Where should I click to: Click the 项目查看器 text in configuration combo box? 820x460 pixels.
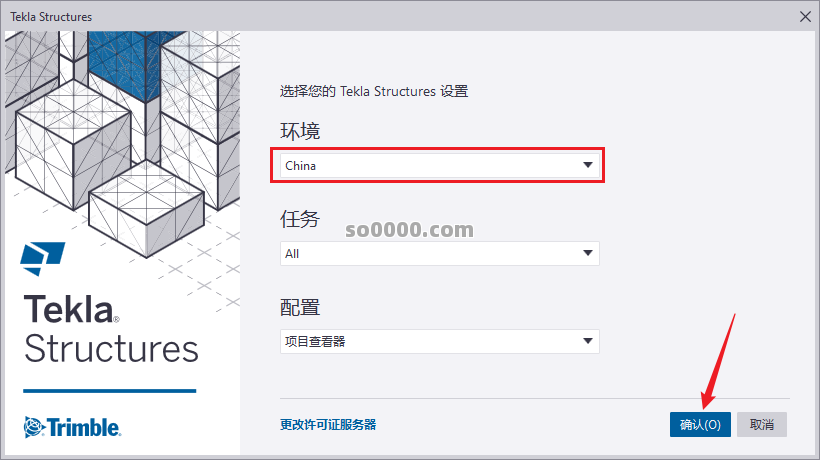[315, 342]
